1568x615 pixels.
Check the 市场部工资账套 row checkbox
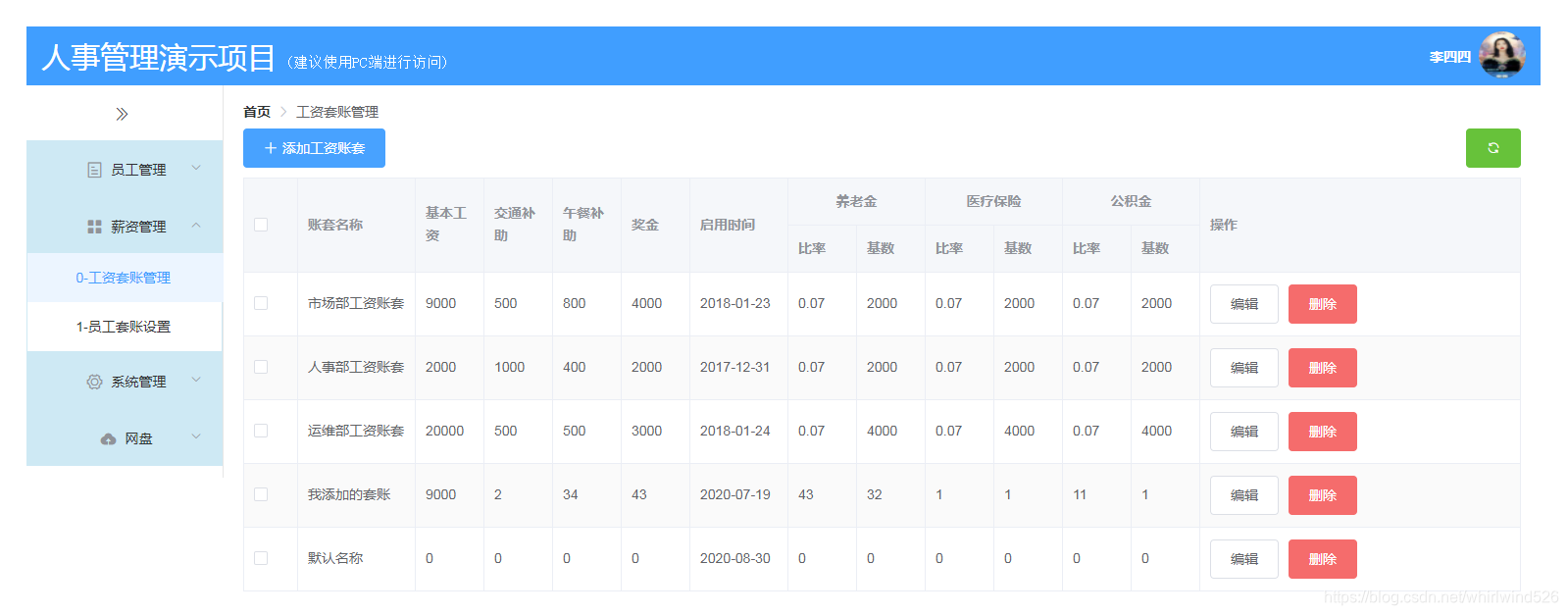261,303
